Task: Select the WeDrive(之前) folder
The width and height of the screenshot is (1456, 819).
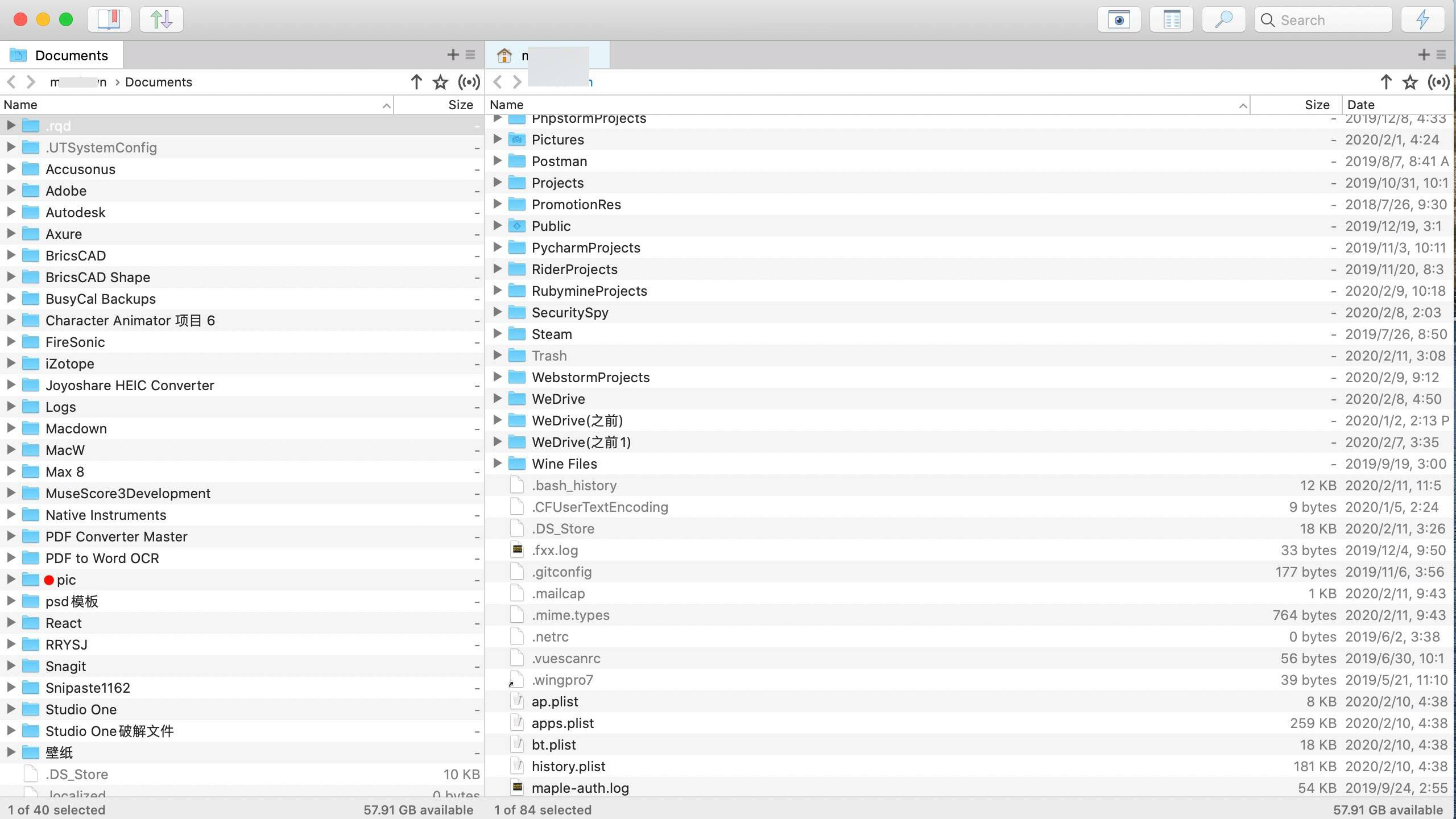Action: [969, 420]
